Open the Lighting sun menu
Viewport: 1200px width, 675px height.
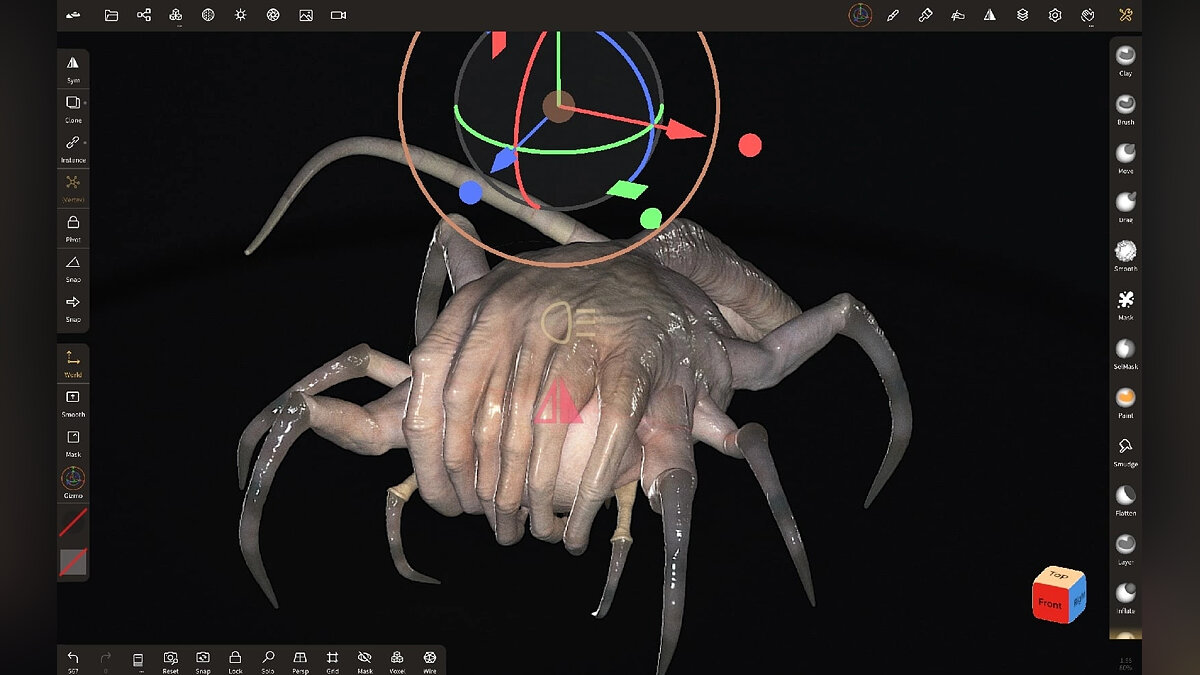click(240, 15)
